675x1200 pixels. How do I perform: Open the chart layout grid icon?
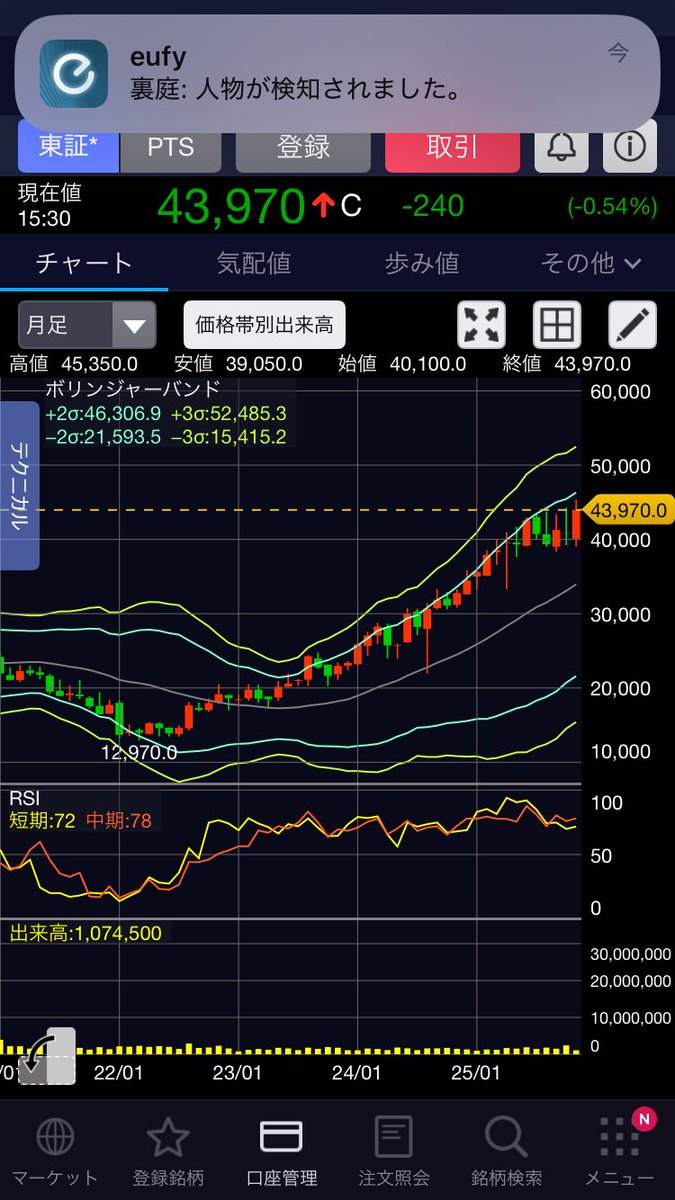pos(557,325)
